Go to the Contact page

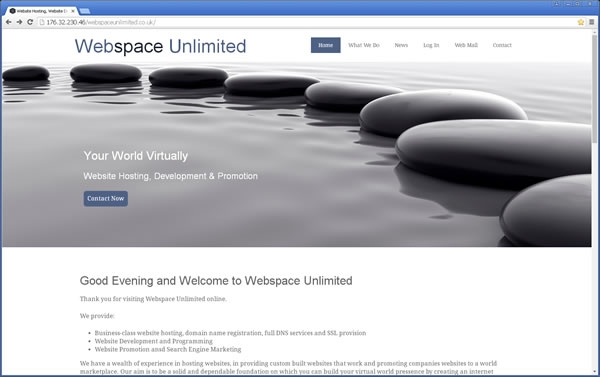pyautogui.click(x=502, y=45)
